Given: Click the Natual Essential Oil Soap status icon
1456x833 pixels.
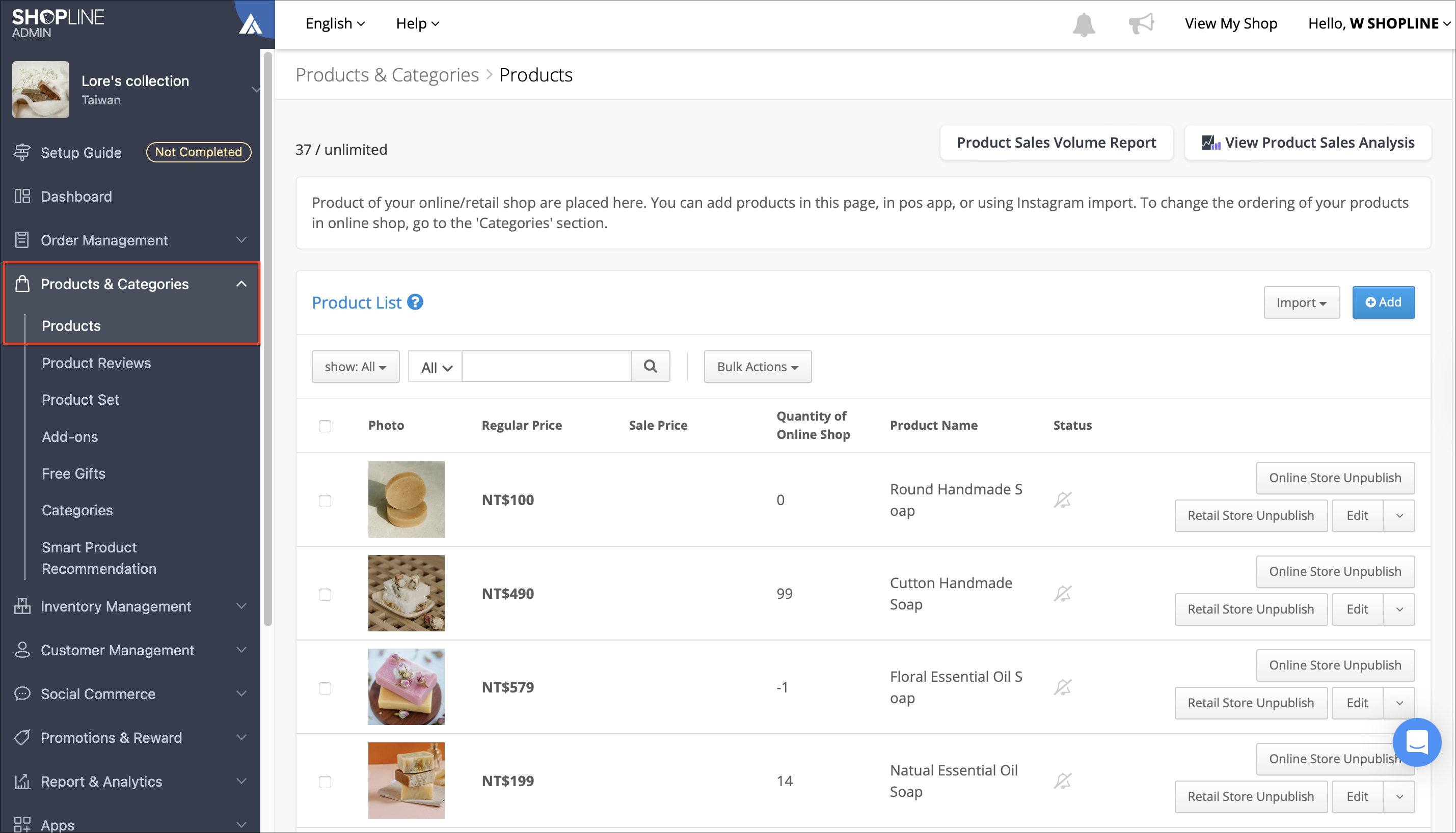Looking at the screenshot, I should (x=1062, y=781).
